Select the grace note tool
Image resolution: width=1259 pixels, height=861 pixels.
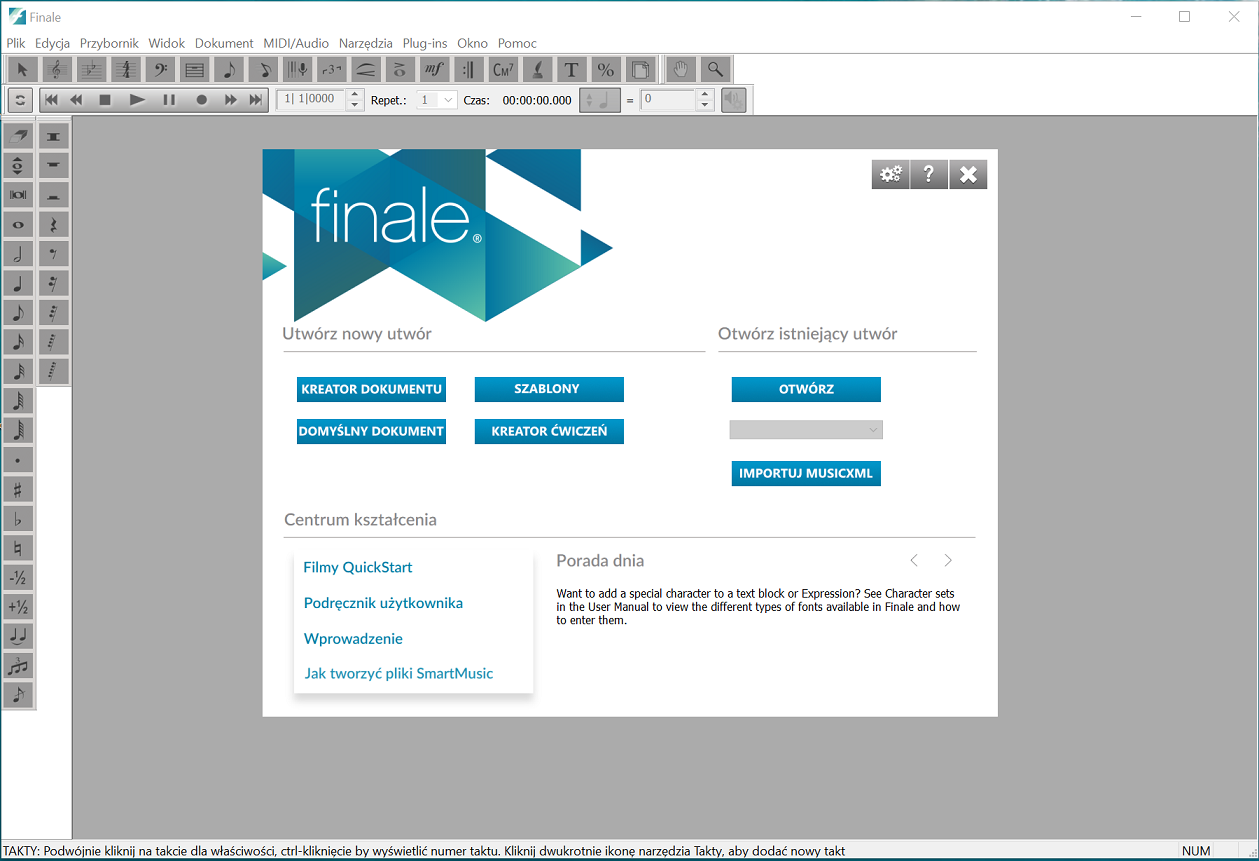click(19, 695)
